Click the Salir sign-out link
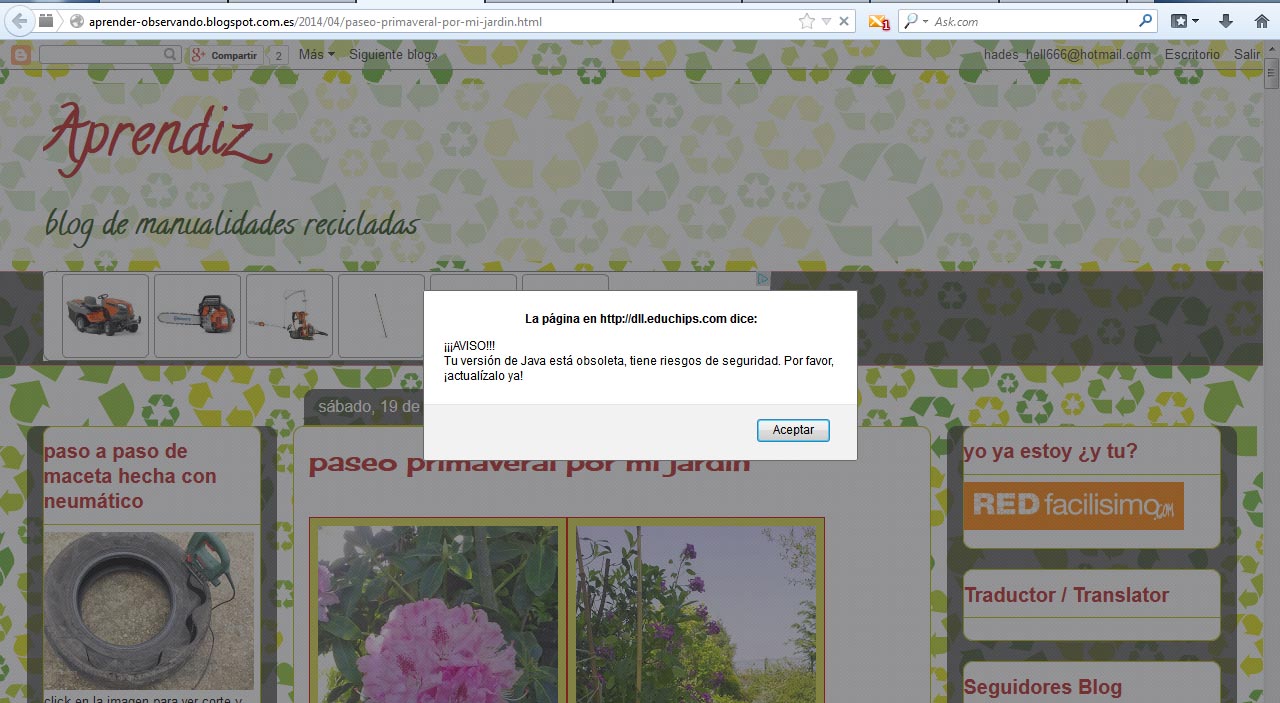Viewport: 1280px width, 703px height. (1247, 55)
